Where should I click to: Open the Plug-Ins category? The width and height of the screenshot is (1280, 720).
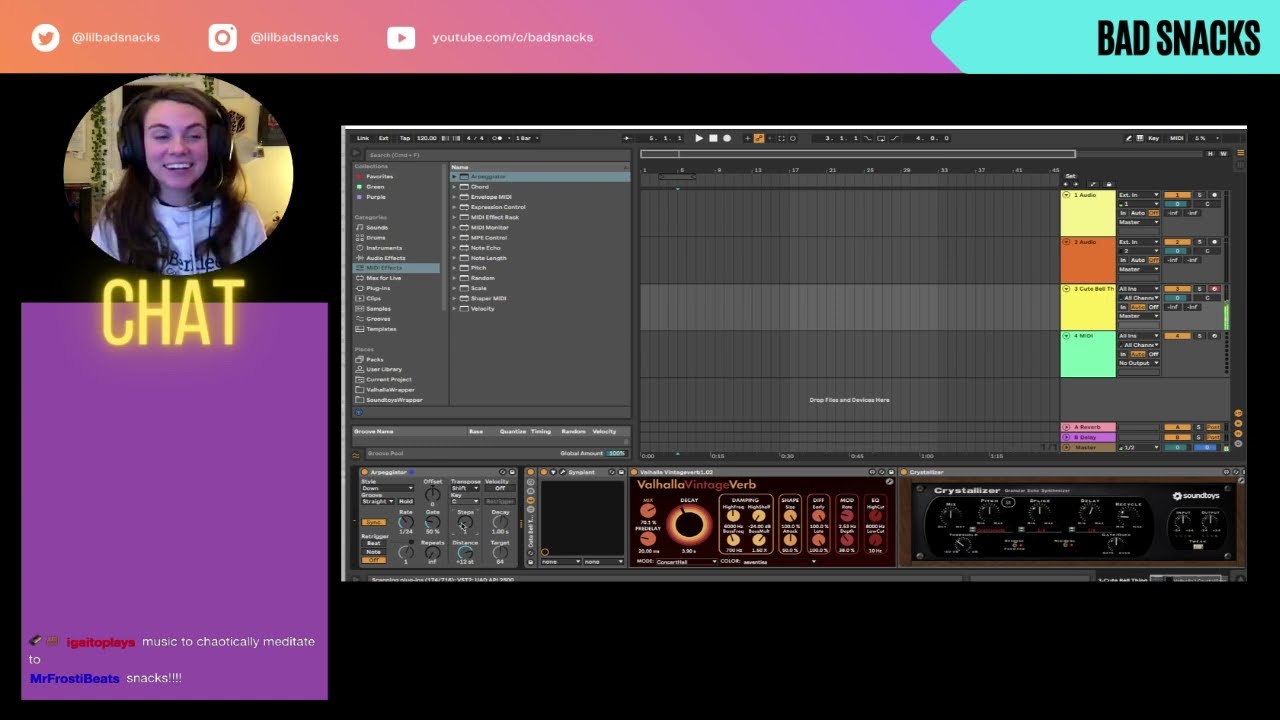(379, 288)
